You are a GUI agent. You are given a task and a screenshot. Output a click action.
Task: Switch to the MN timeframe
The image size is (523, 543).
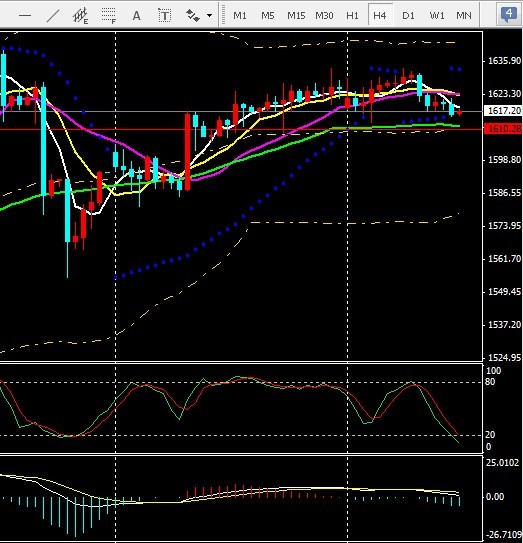[x=464, y=16]
